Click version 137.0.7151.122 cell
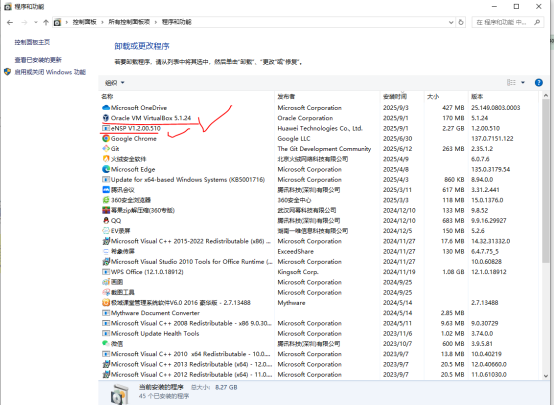The height and width of the screenshot is (406, 554). (492, 138)
